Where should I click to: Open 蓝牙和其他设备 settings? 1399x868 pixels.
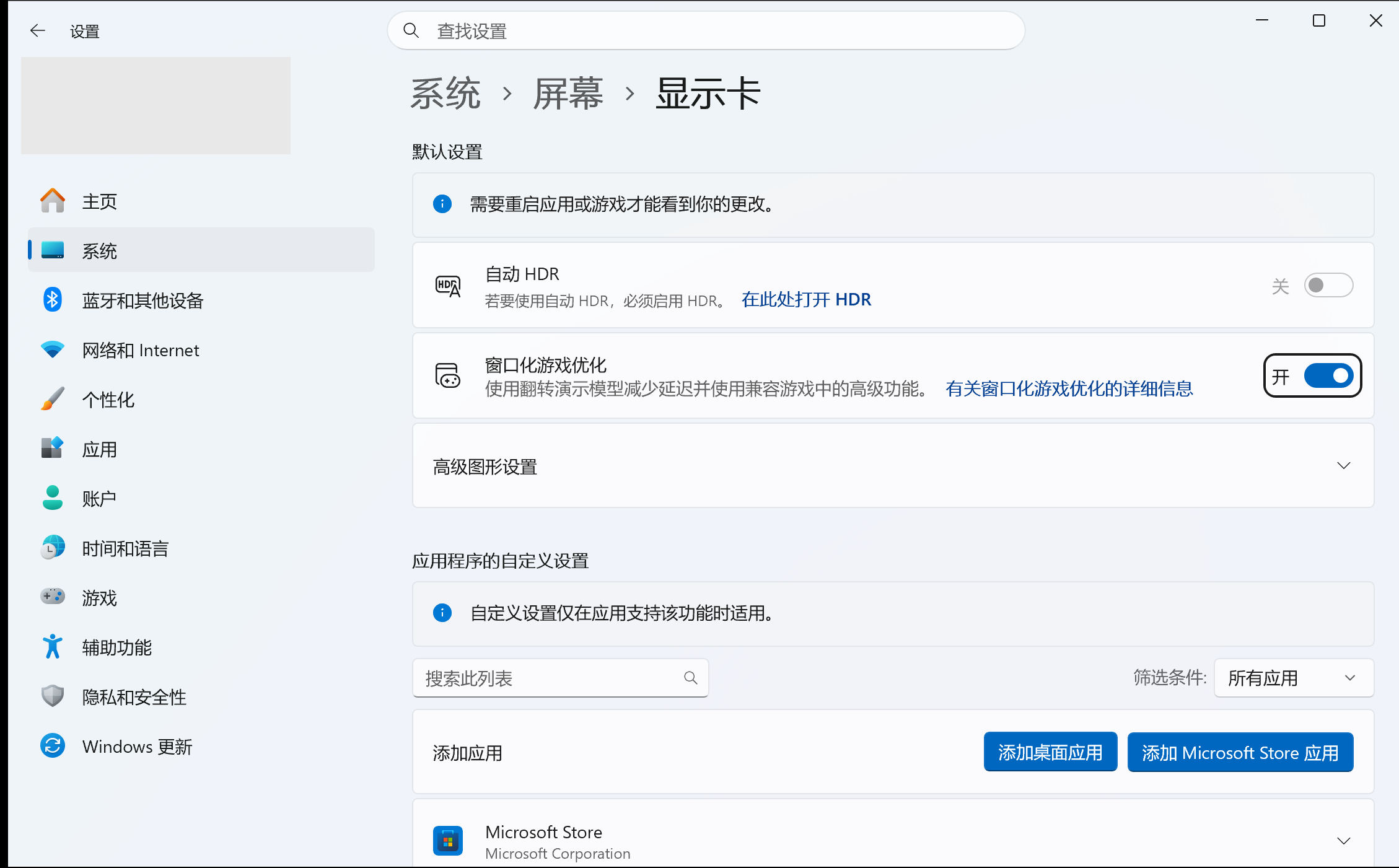201,300
